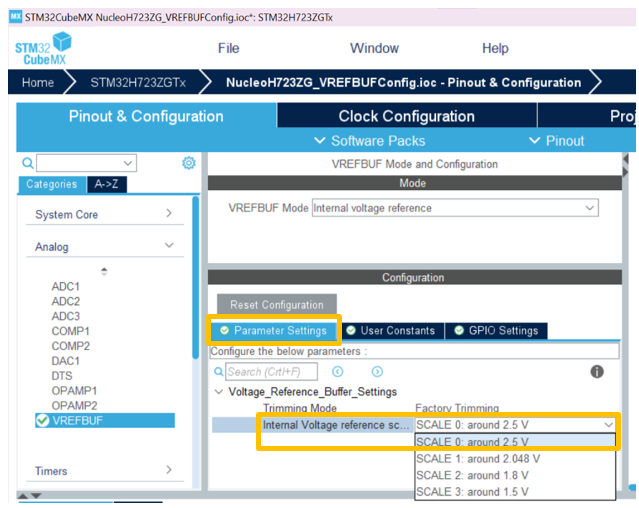Open the User Constants tab
Viewport: 639px width, 508px height.
tap(392, 330)
